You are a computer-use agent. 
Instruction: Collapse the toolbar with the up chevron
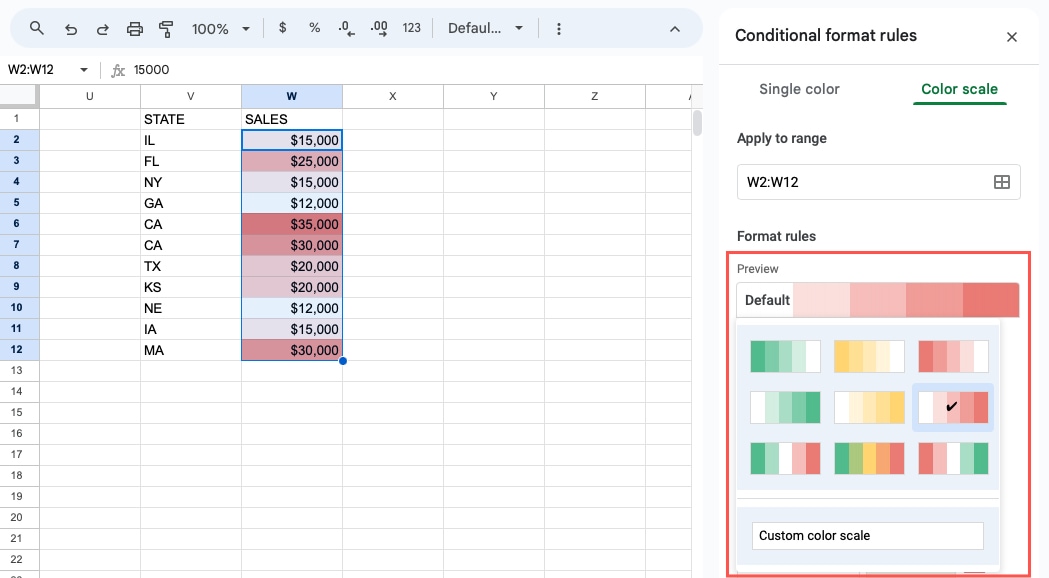point(674,29)
